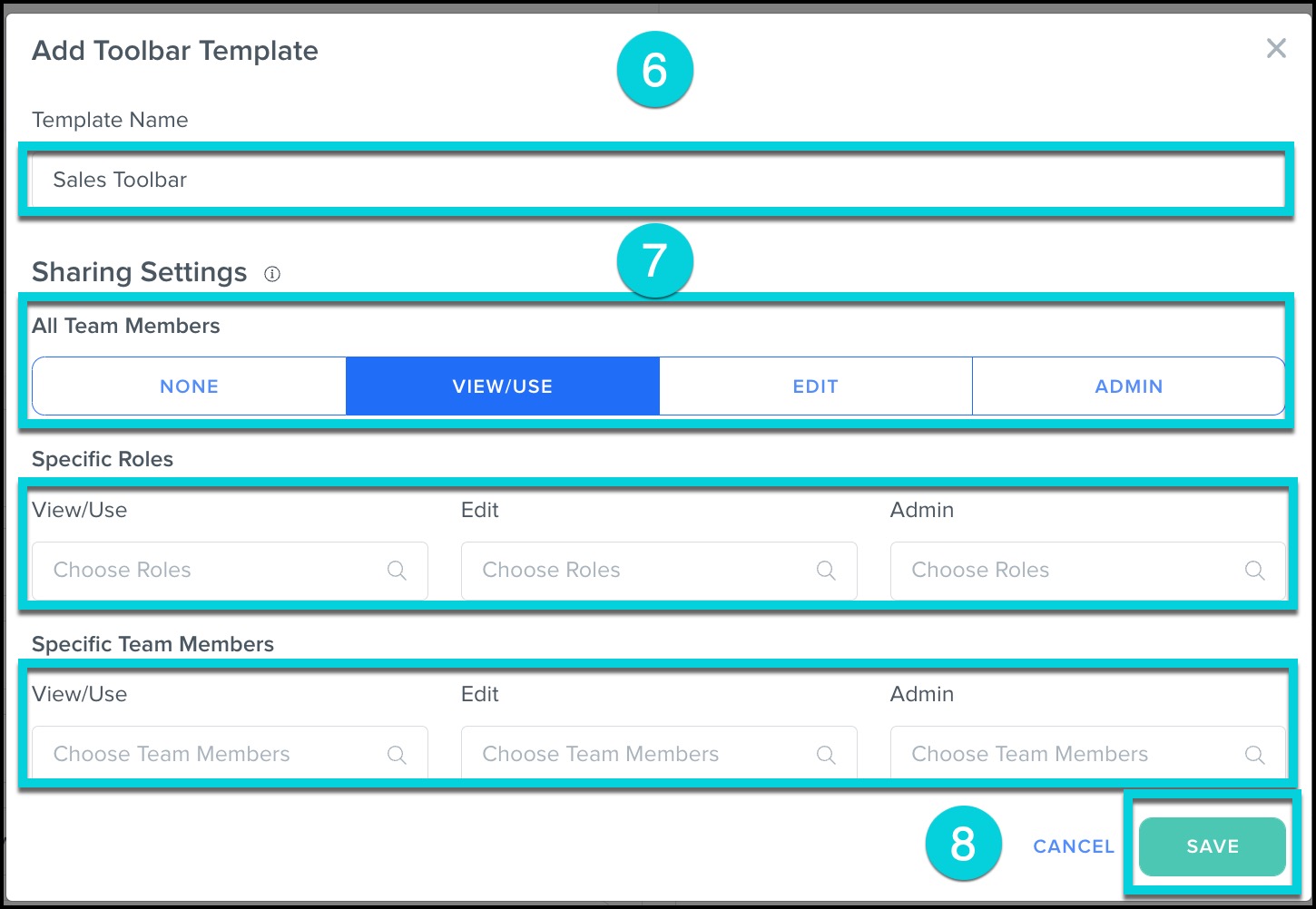Save the Sales Toolbar template

click(x=1211, y=846)
